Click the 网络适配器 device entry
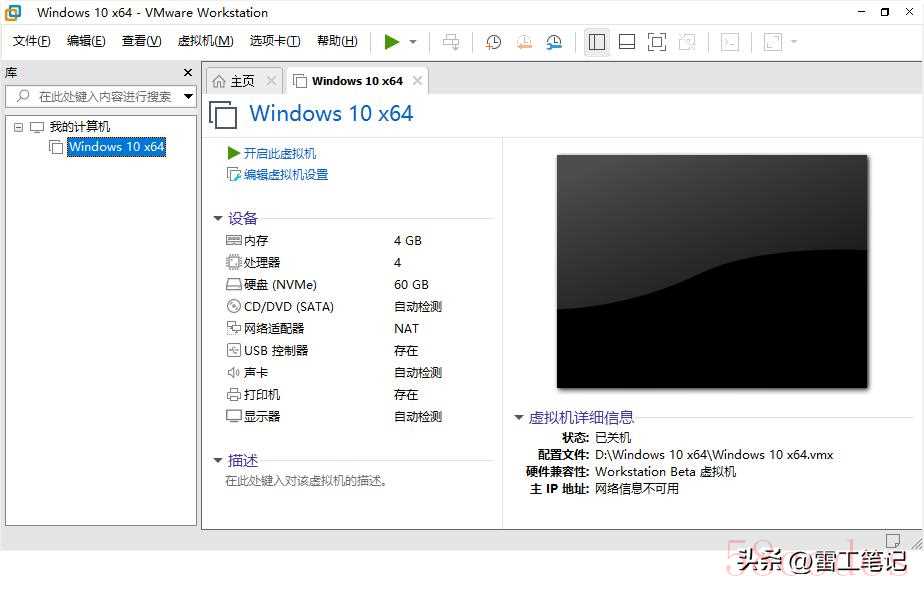924x589 pixels. click(x=273, y=329)
